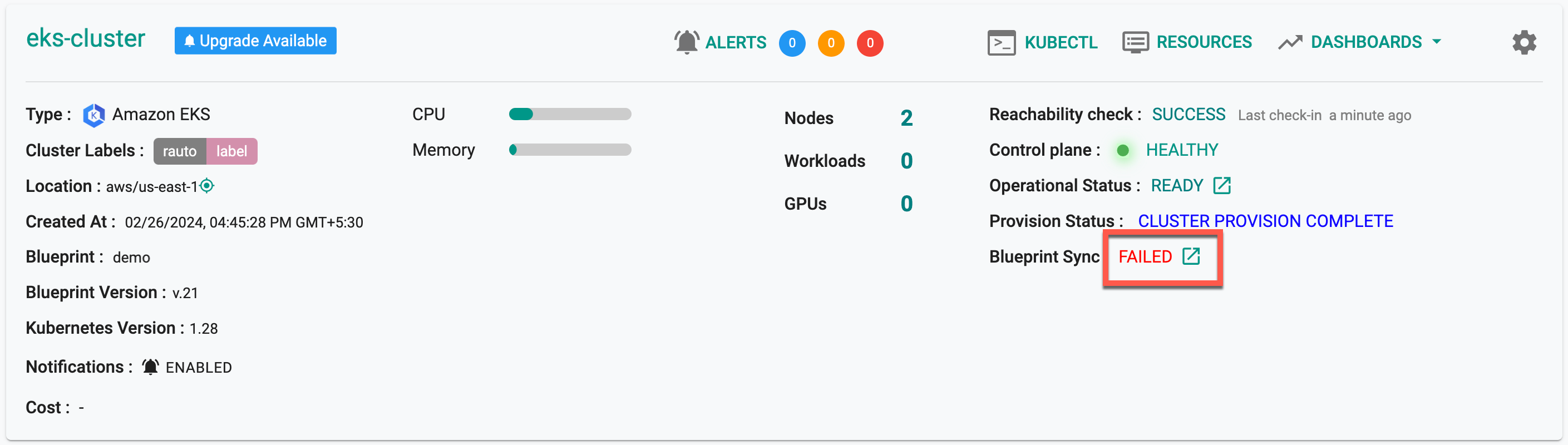Click the blue info alerts count badge
1568x445 pixels.
click(x=792, y=43)
